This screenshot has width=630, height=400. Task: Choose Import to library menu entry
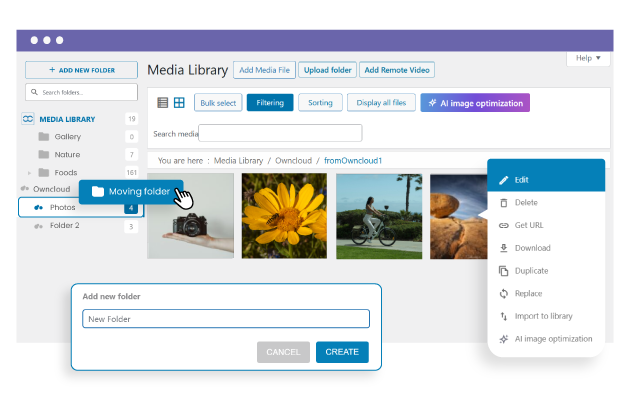pos(546,316)
